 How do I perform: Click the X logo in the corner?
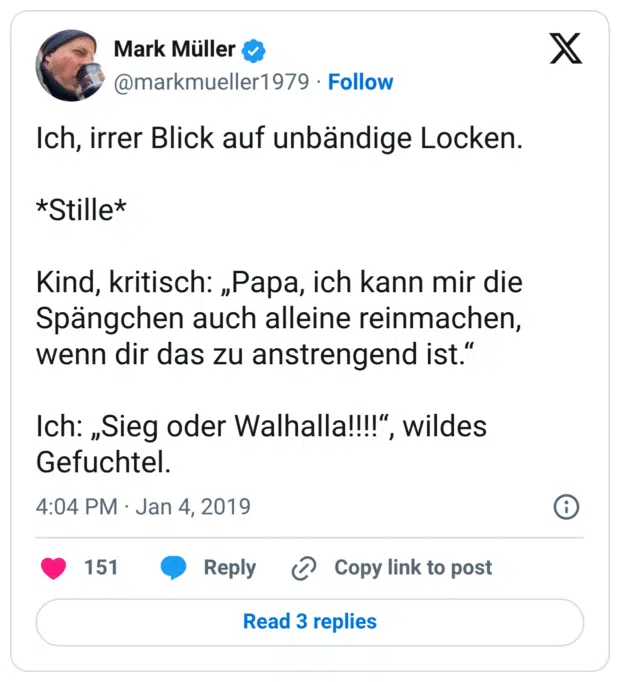(x=566, y=50)
